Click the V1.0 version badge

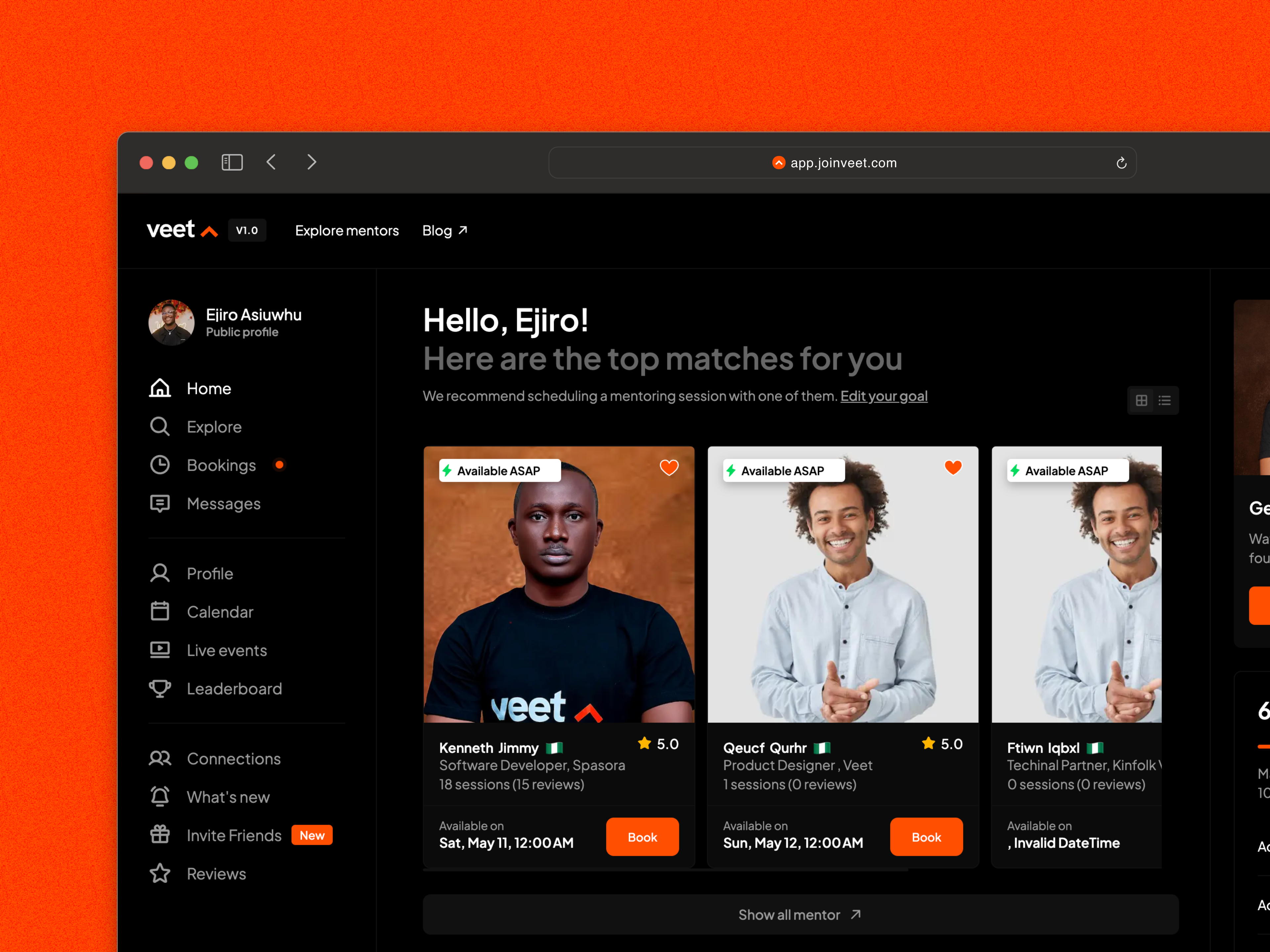tap(247, 230)
